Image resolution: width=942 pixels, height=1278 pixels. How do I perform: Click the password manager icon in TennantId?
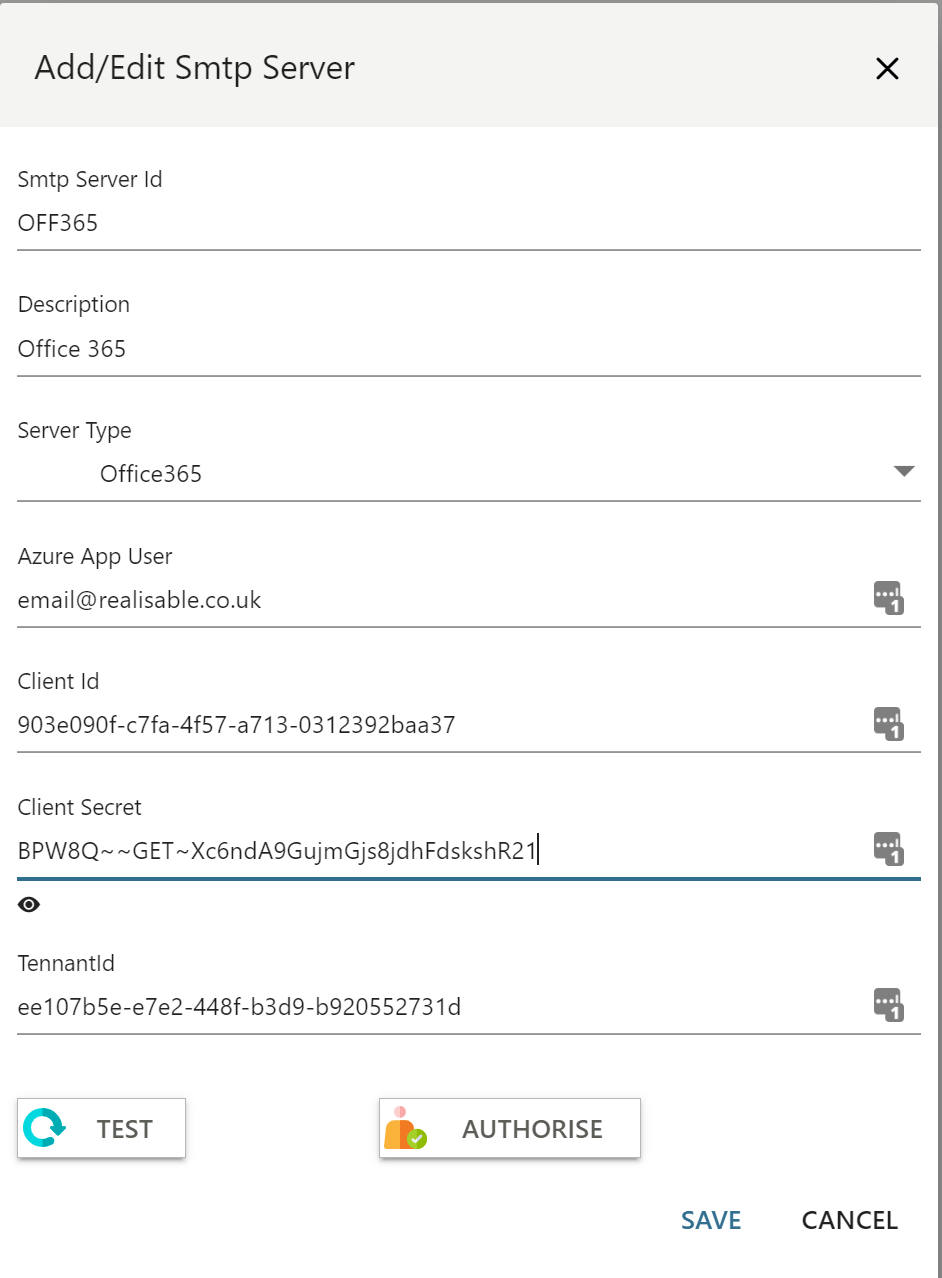[x=888, y=1005]
